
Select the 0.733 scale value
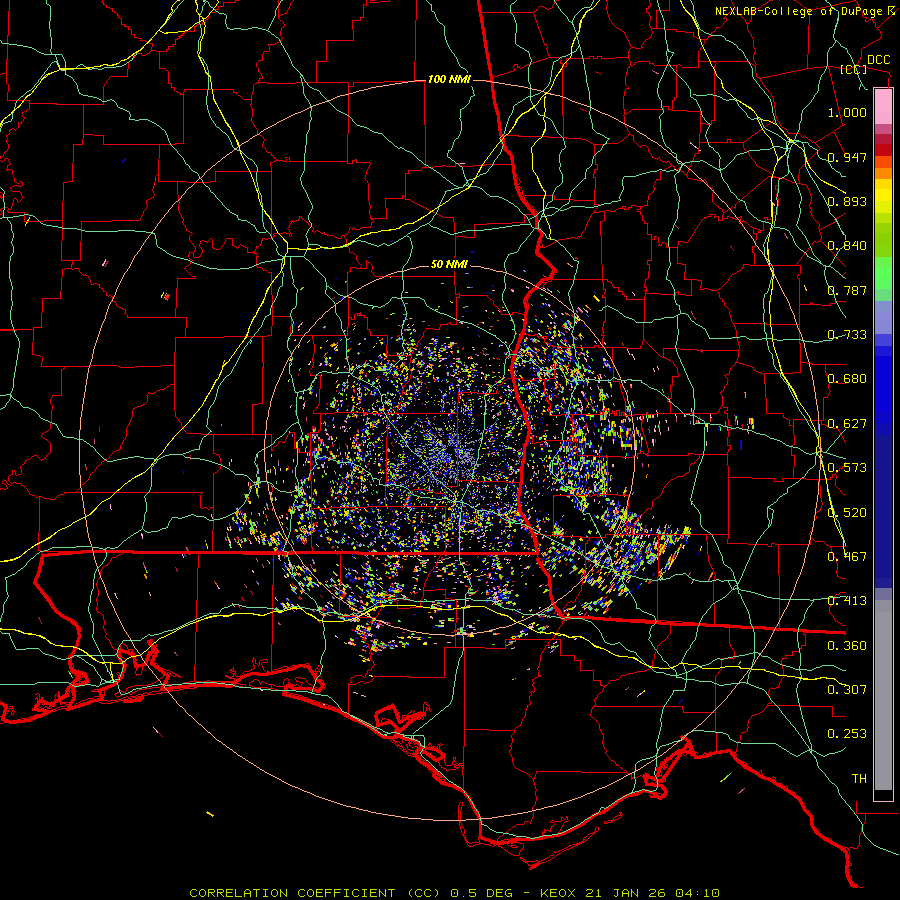pyautogui.click(x=847, y=335)
